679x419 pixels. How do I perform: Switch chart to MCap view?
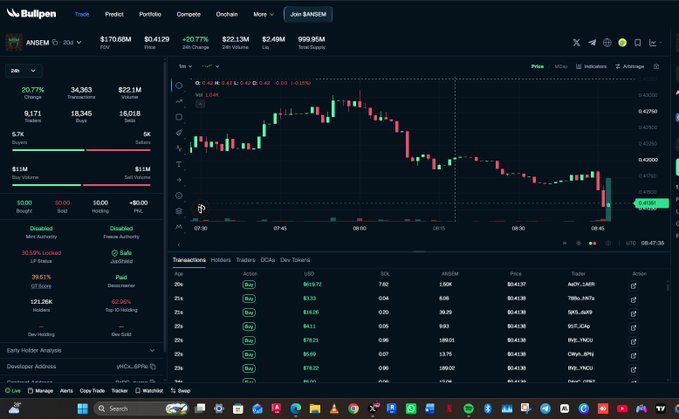click(561, 66)
